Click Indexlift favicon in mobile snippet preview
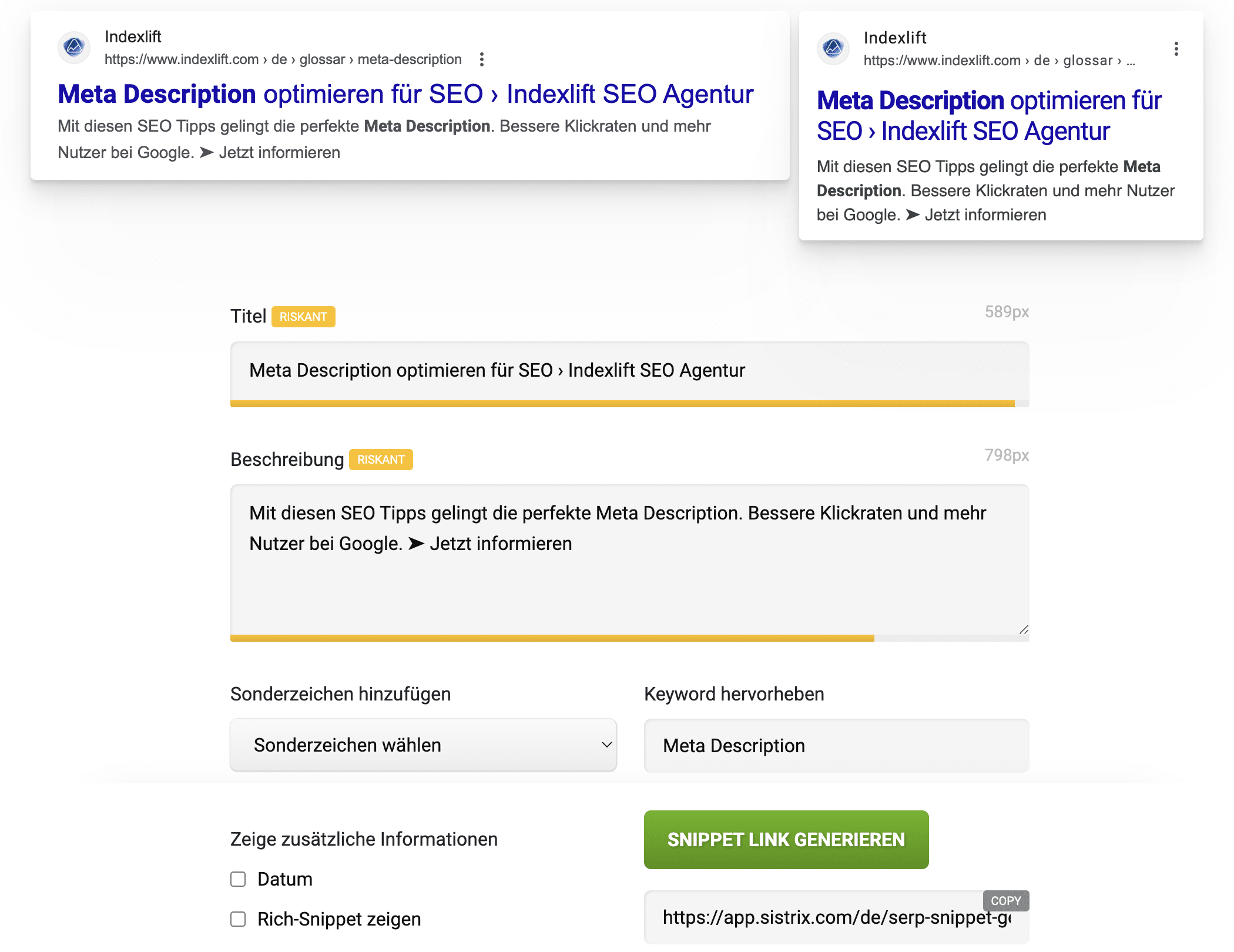 tap(833, 49)
